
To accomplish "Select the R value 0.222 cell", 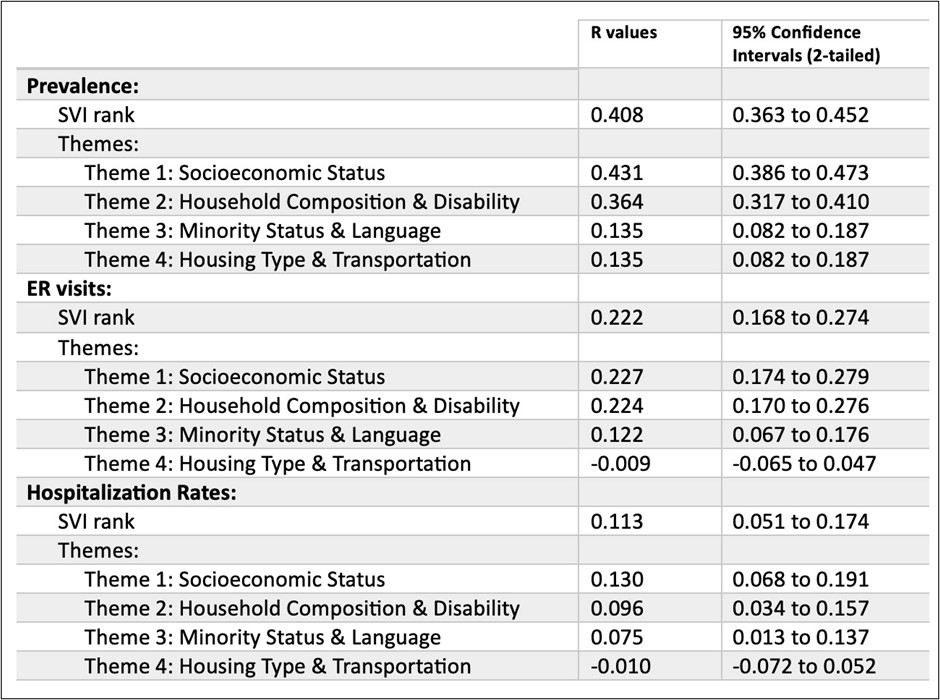I will click(x=617, y=318).
